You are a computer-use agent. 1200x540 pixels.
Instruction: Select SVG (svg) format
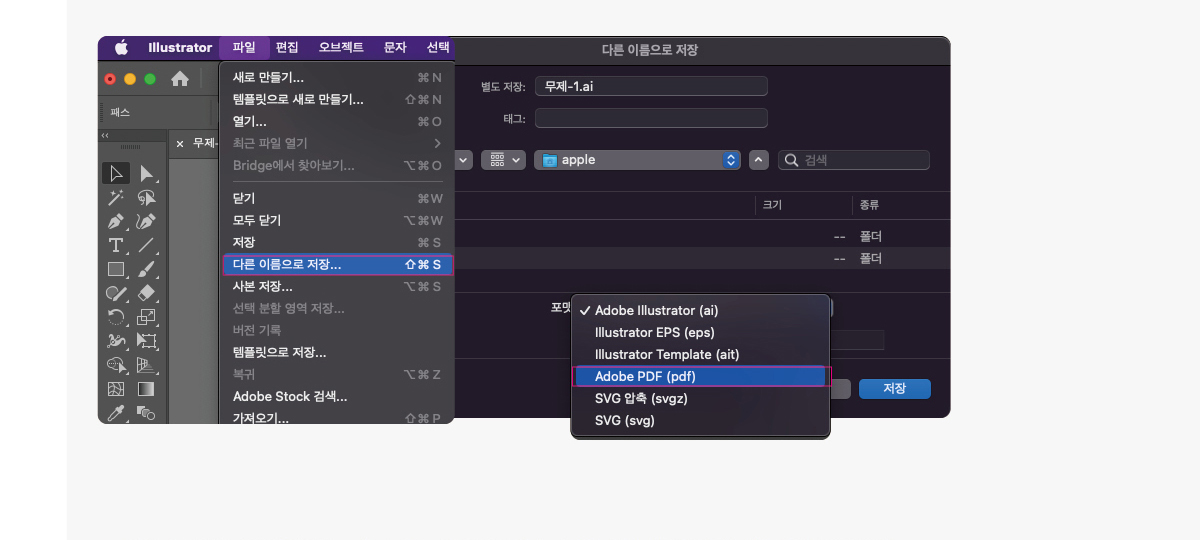click(x=700, y=420)
